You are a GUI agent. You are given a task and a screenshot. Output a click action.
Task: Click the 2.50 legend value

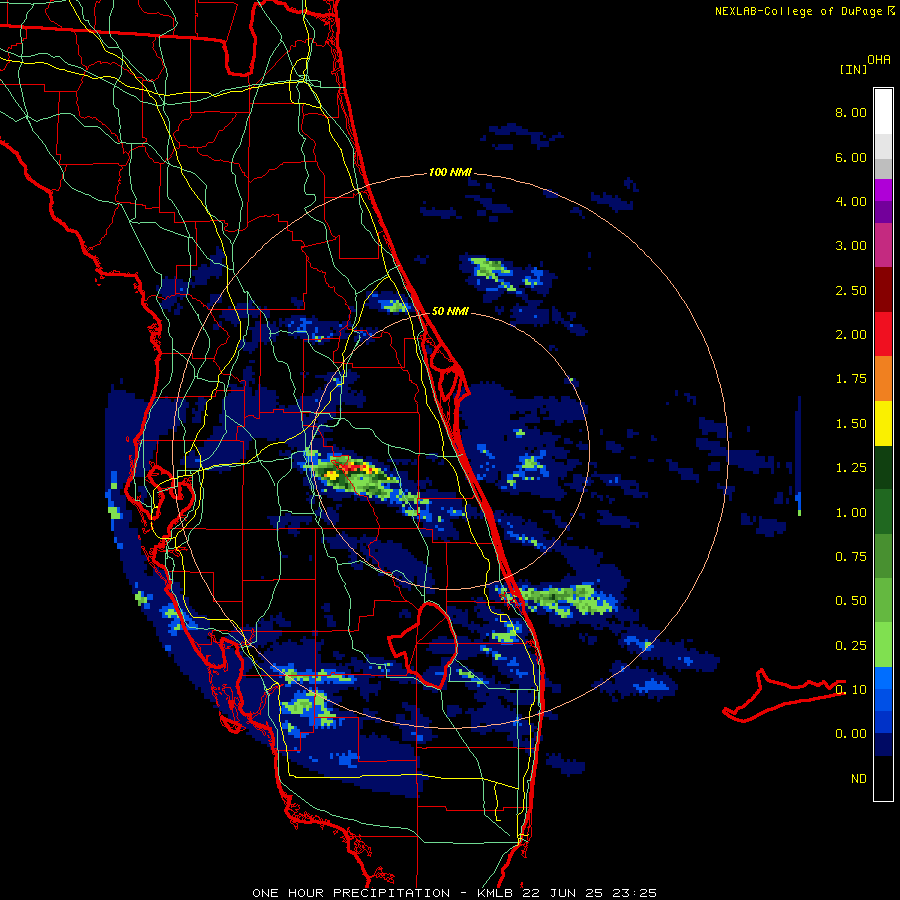coord(851,290)
